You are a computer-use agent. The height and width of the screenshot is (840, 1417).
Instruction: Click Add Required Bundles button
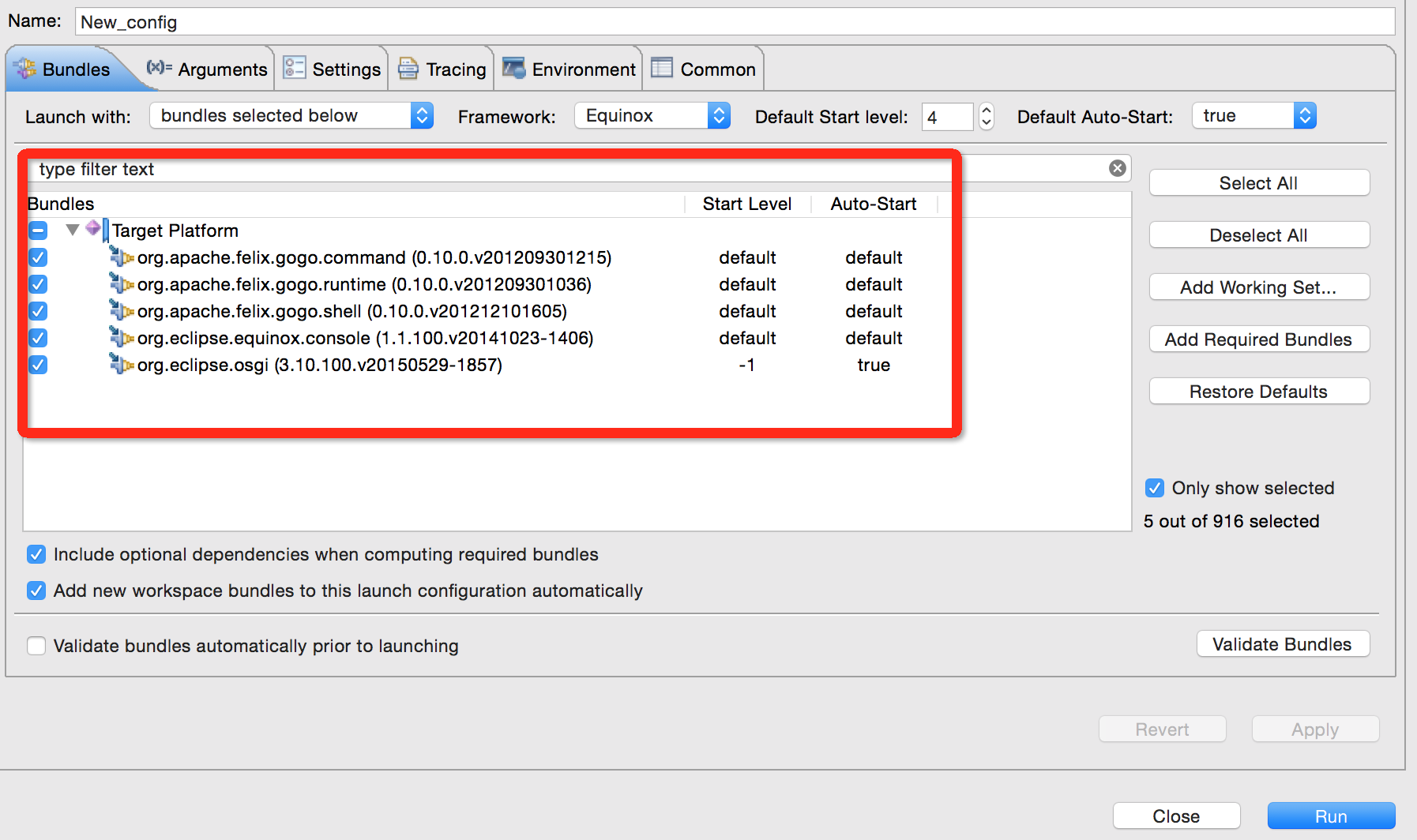[1259, 339]
